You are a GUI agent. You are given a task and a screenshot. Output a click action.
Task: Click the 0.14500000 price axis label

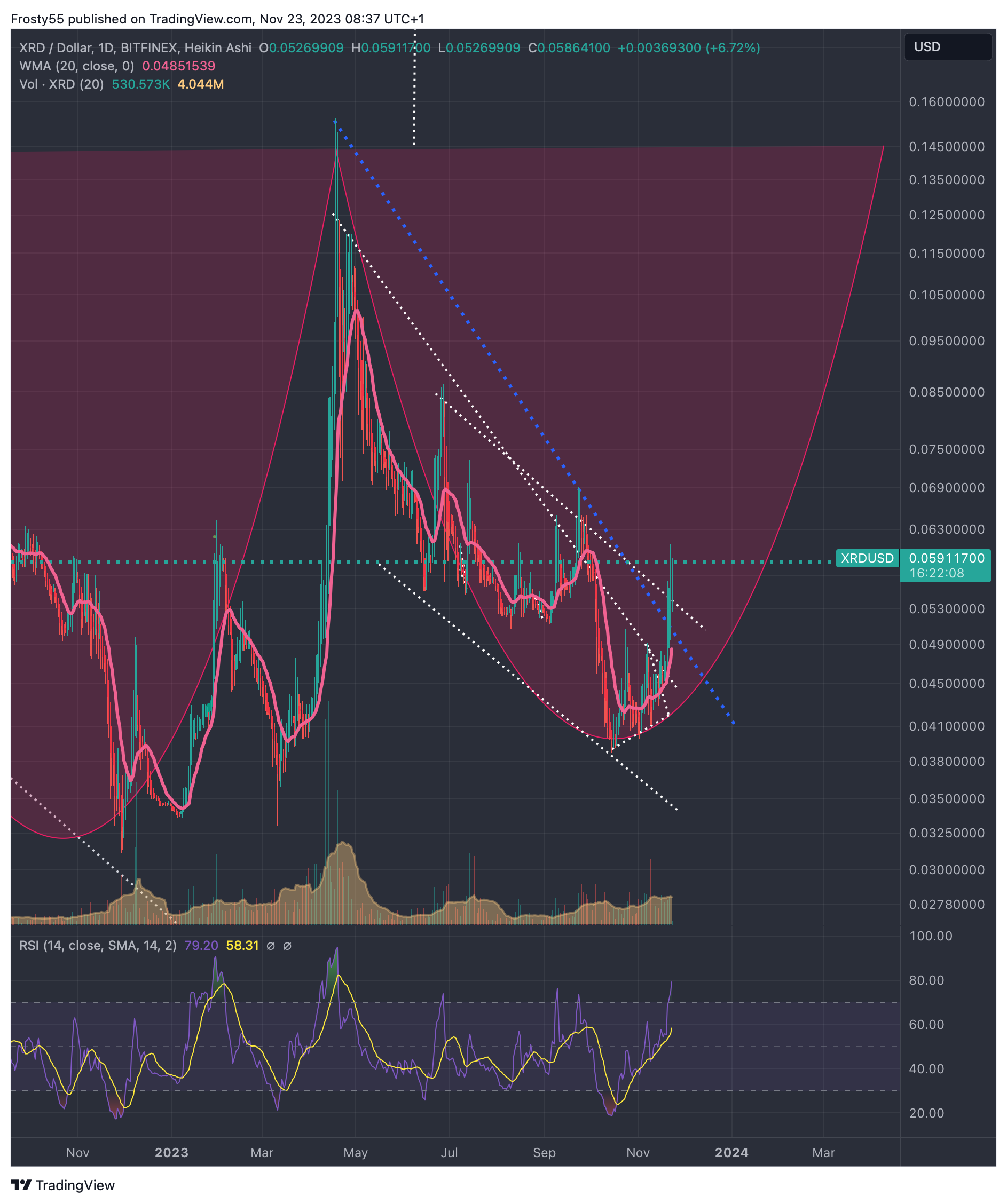[x=947, y=147]
